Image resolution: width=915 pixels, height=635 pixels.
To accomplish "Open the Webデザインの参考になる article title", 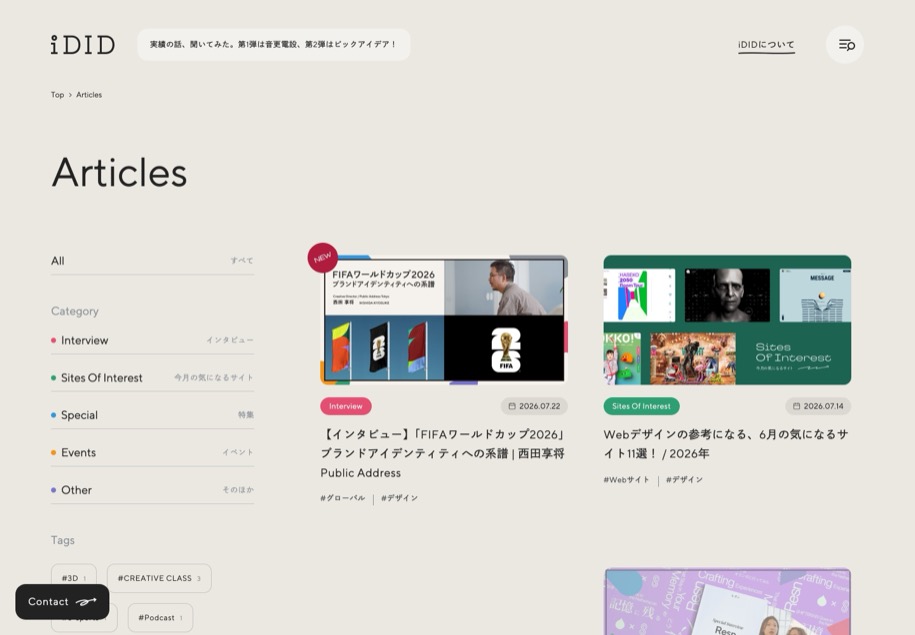I will click(726, 444).
